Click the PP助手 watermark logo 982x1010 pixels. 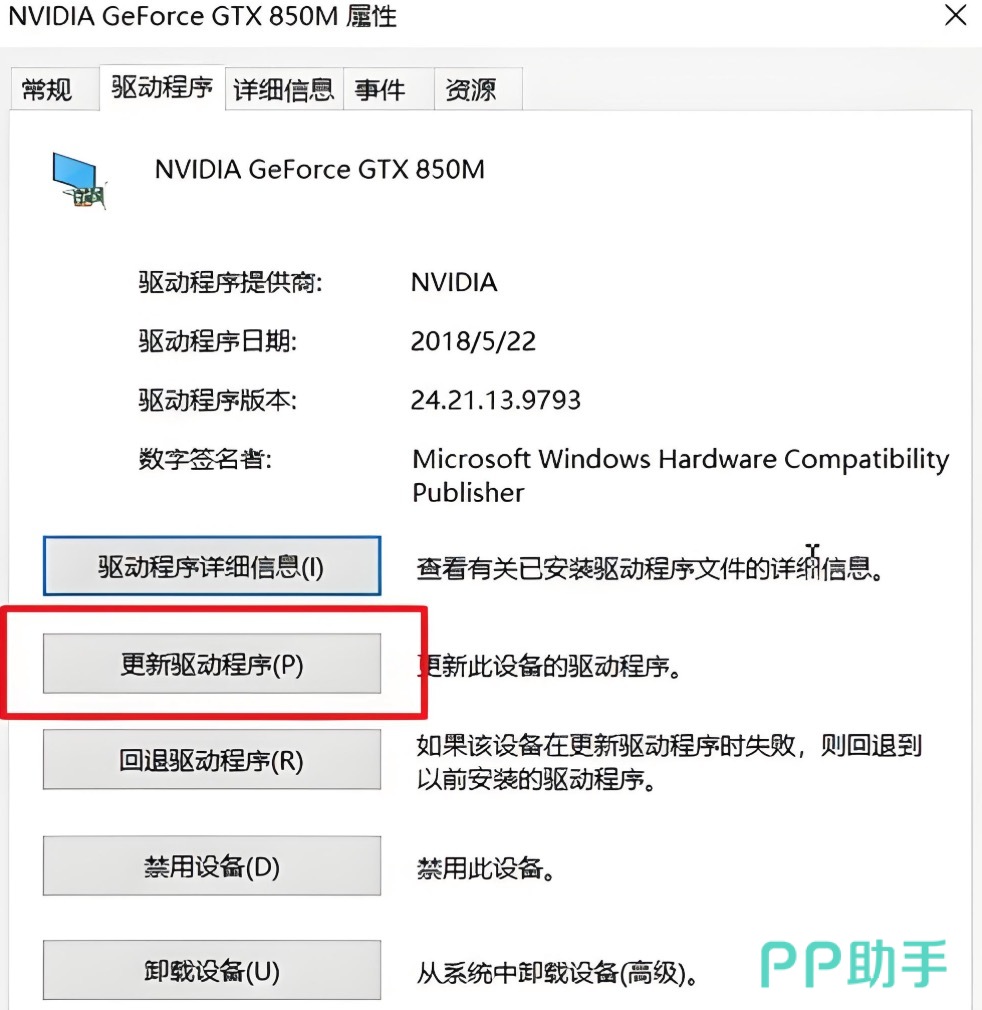[x=853, y=964]
